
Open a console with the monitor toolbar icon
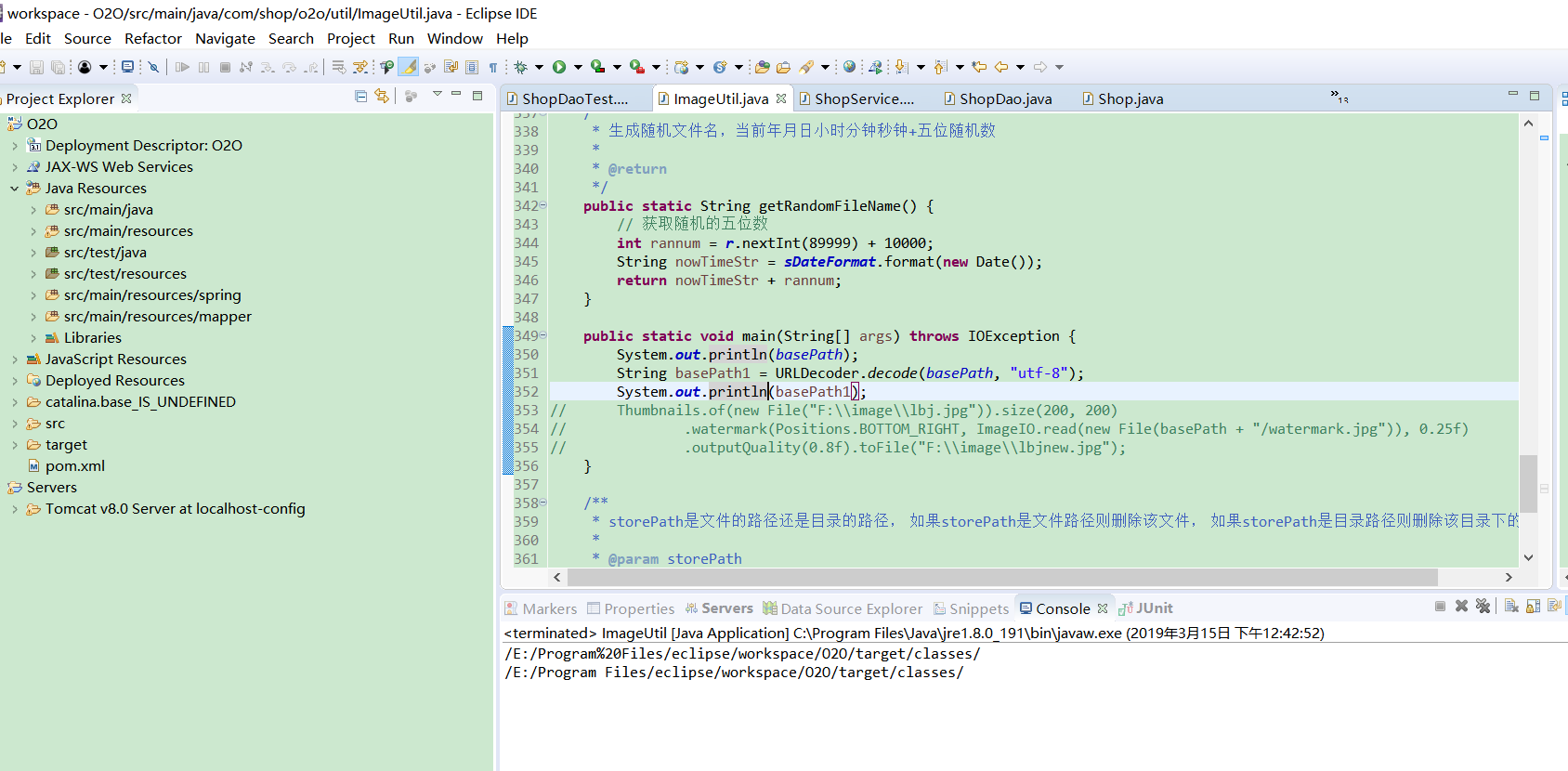point(128,67)
